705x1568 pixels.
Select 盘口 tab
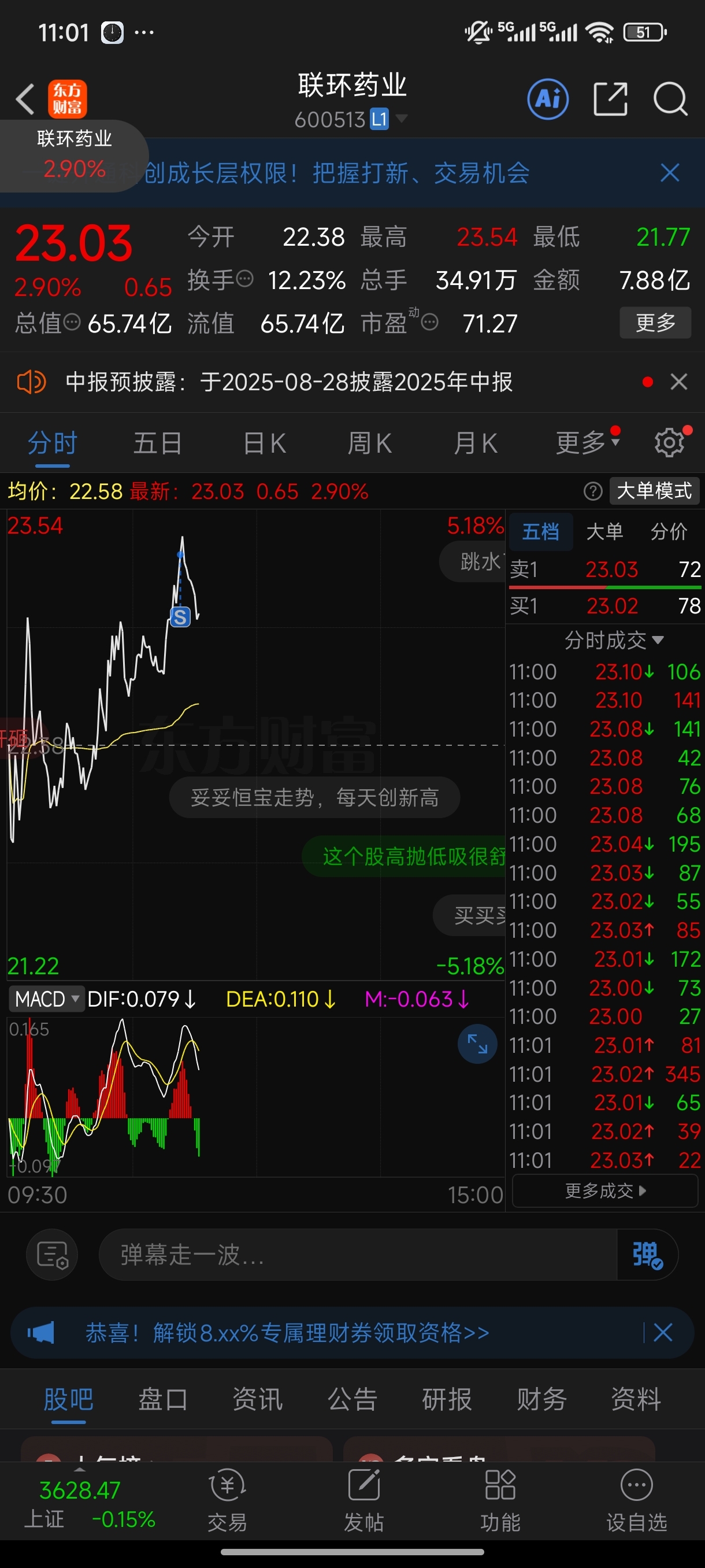(163, 1399)
